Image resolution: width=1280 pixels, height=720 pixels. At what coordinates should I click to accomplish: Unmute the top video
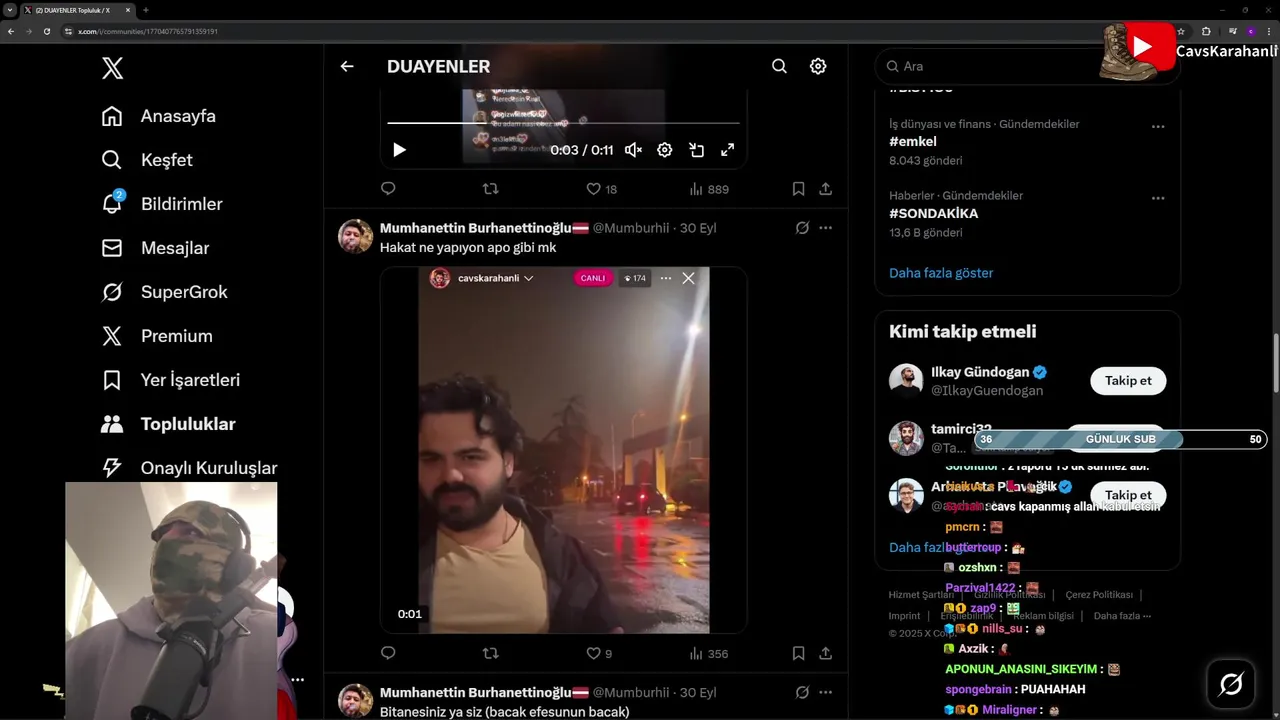point(633,150)
